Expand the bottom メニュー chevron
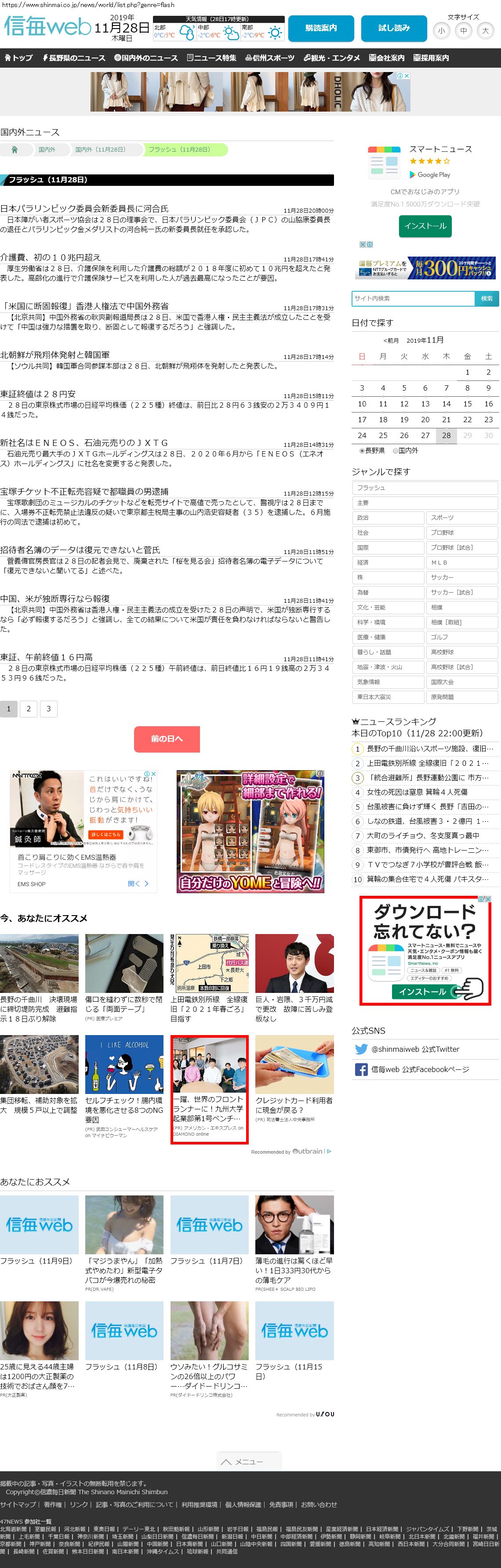Screen dimensions: 501x1568 coord(249,1462)
